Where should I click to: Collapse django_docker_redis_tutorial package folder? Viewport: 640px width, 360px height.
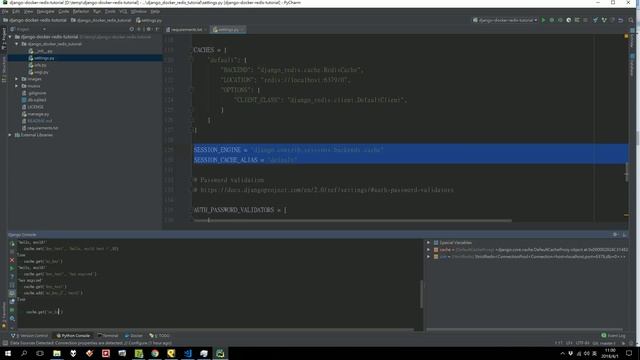[x=17, y=44]
